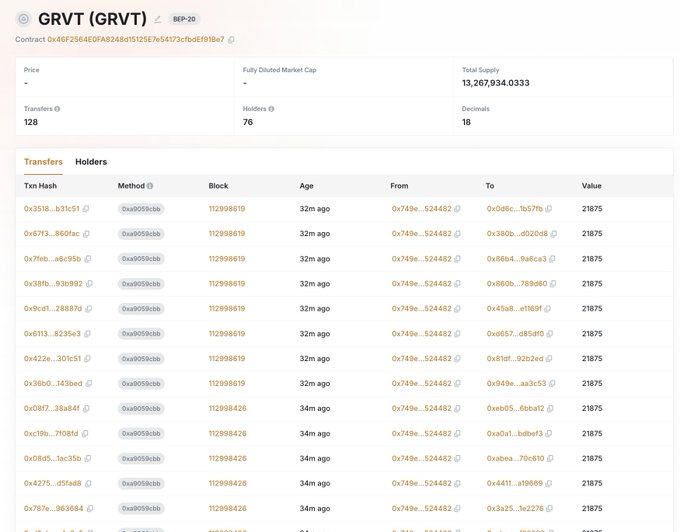Viewport: 680px width, 532px height.
Task: Copy To address 0xd657...d85df0
Action: [x=550, y=334]
